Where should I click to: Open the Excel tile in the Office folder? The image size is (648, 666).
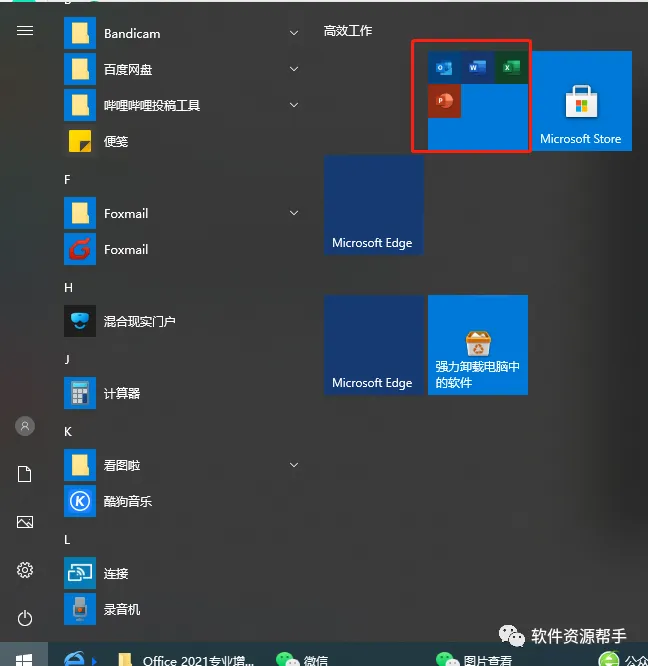511,68
